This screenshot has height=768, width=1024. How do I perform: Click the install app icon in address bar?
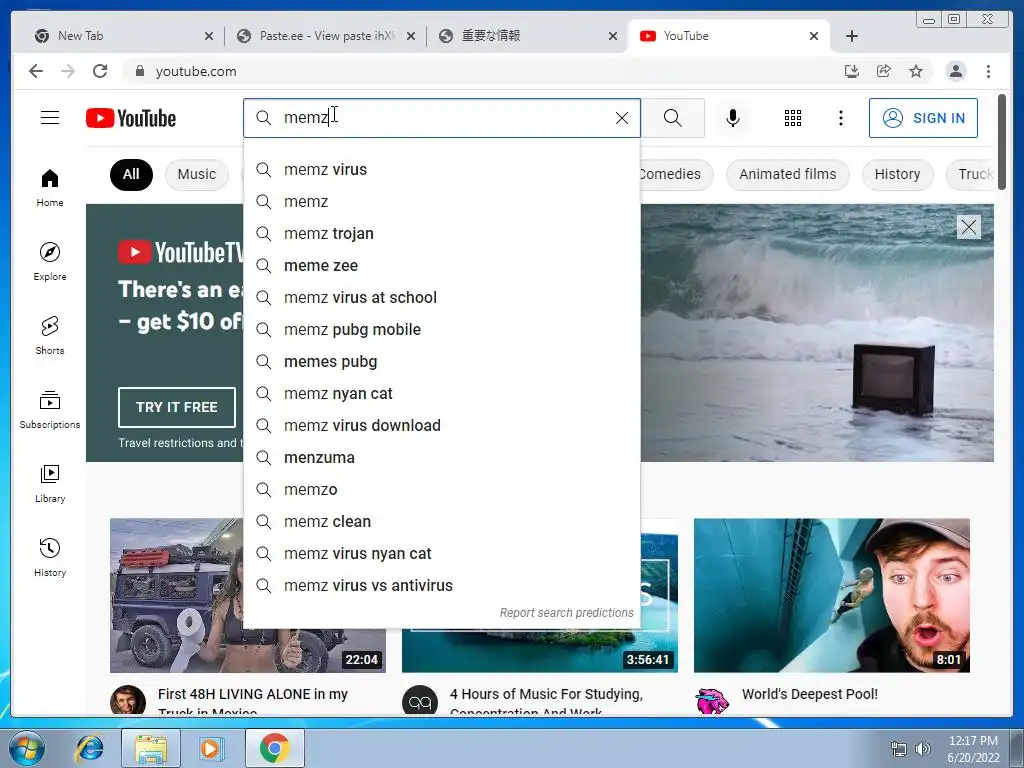tap(852, 71)
